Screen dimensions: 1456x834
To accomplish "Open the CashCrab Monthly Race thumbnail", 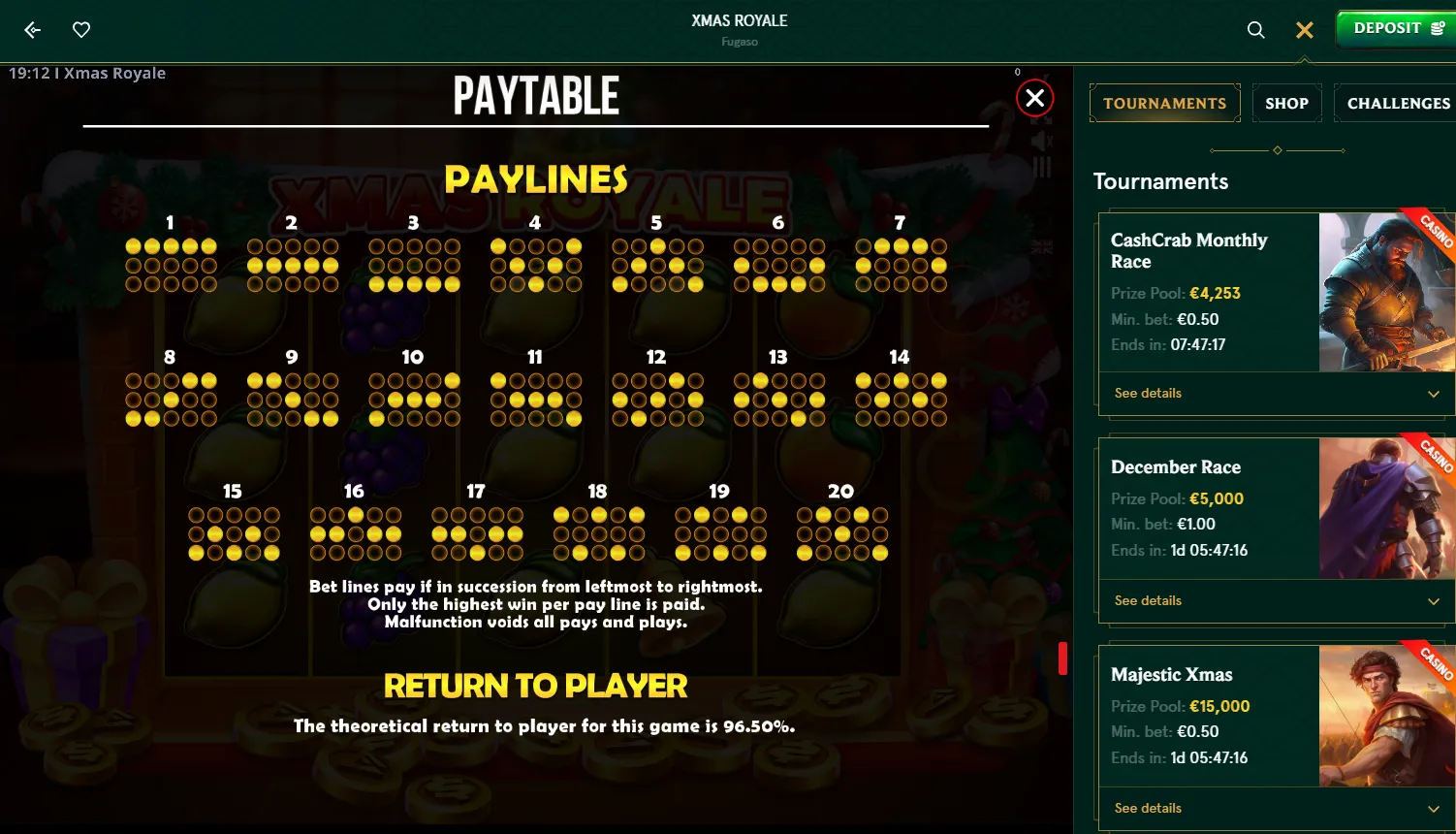I will pos(1387,292).
